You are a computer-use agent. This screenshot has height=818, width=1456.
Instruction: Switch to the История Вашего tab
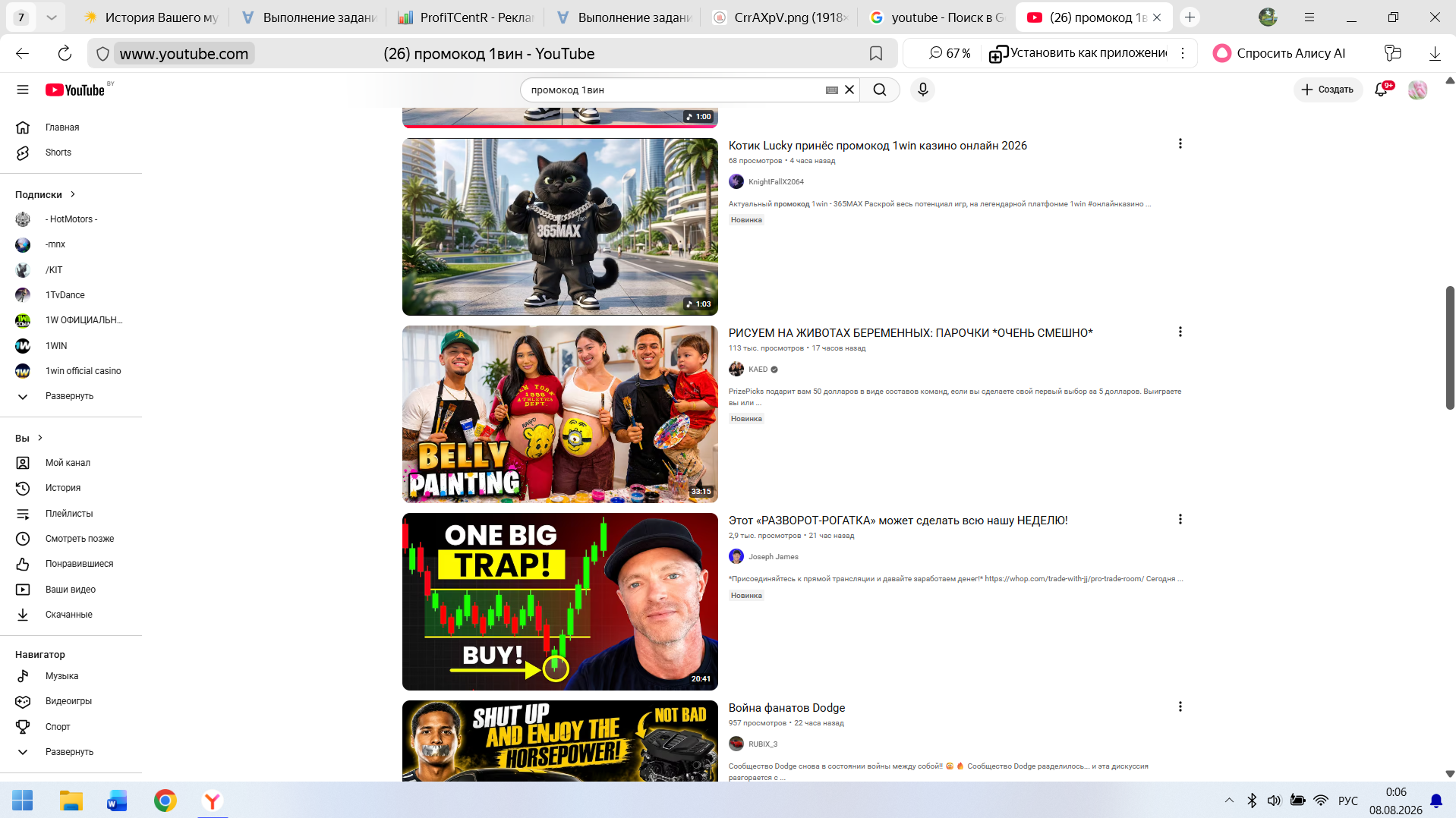click(152, 17)
